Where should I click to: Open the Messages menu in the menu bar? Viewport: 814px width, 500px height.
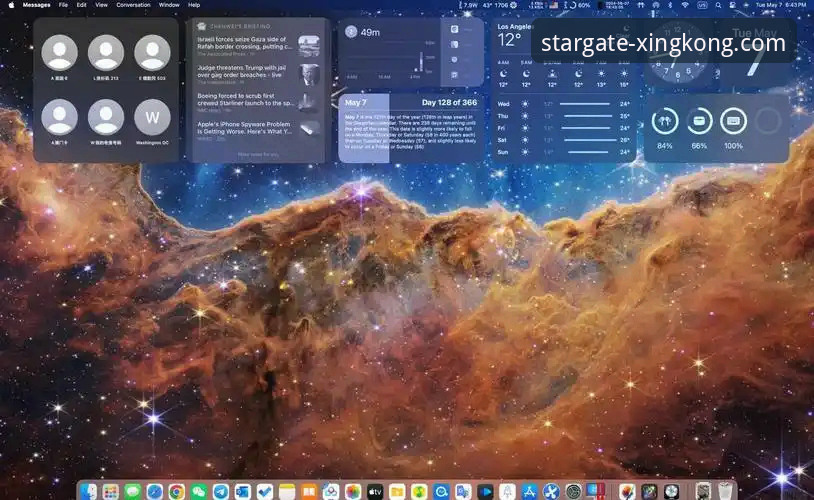click(36, 5)
